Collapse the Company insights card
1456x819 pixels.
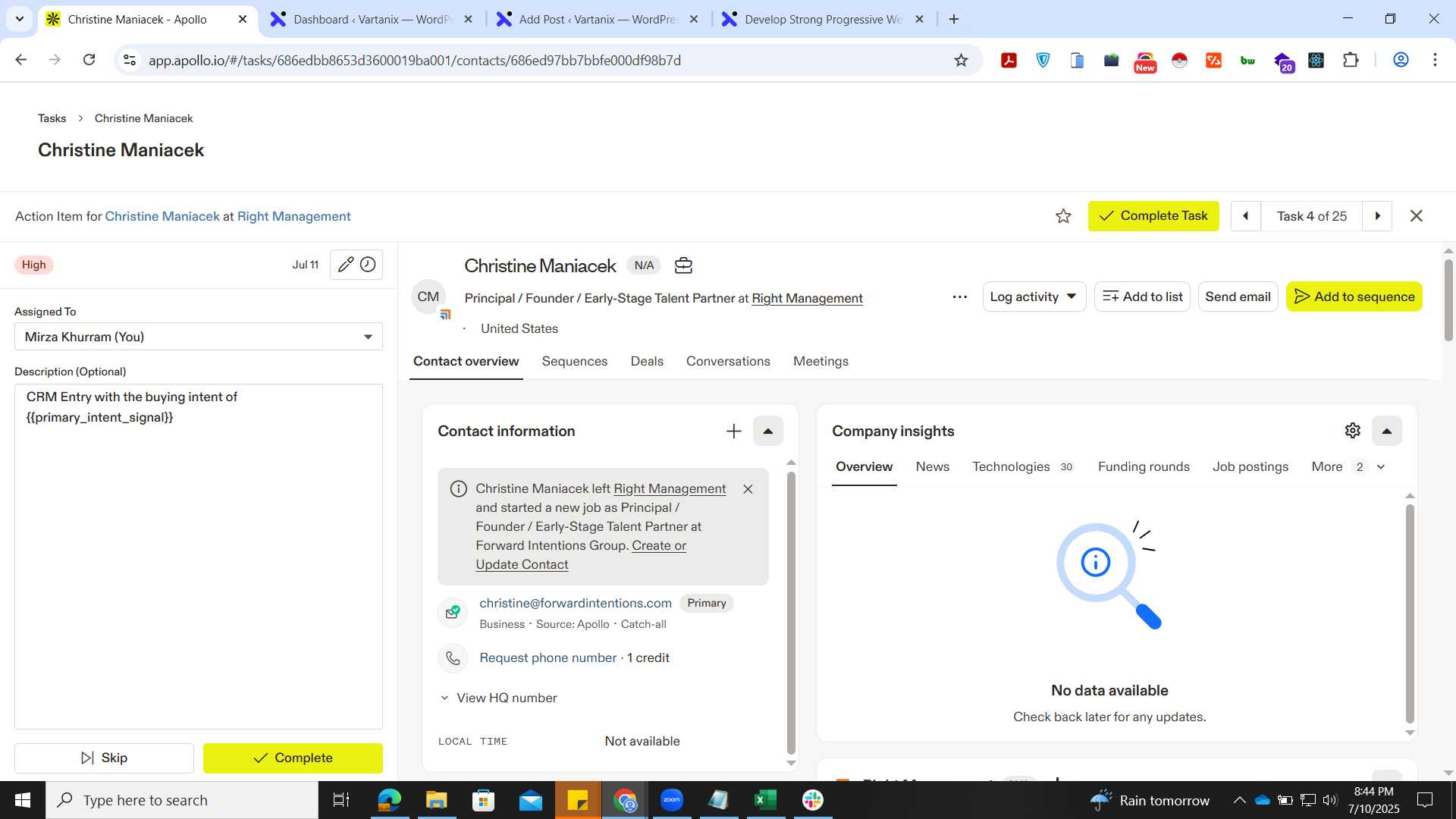click(1386, 431)
